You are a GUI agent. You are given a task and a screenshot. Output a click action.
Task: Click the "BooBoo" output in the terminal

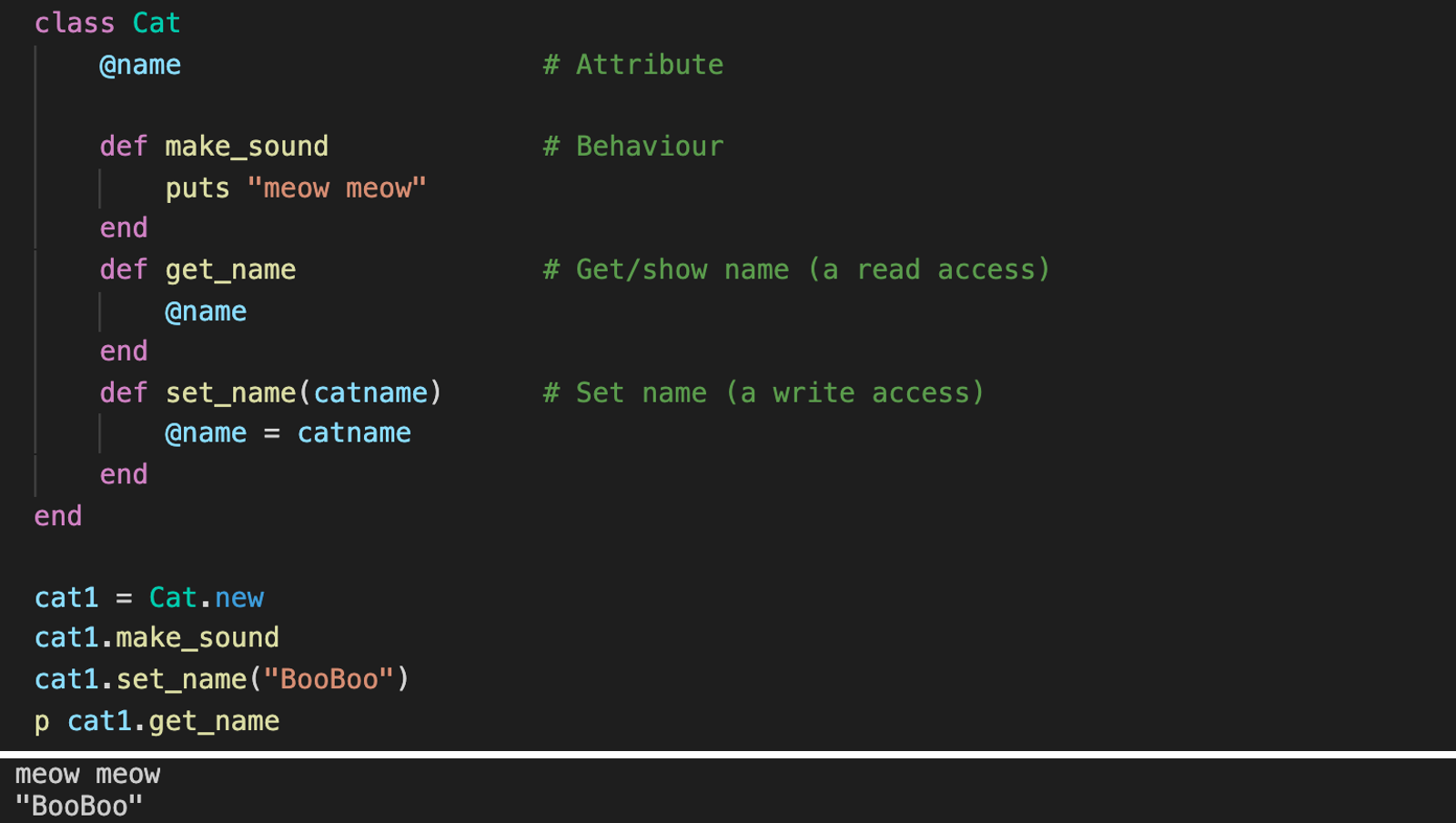point(79,806)
